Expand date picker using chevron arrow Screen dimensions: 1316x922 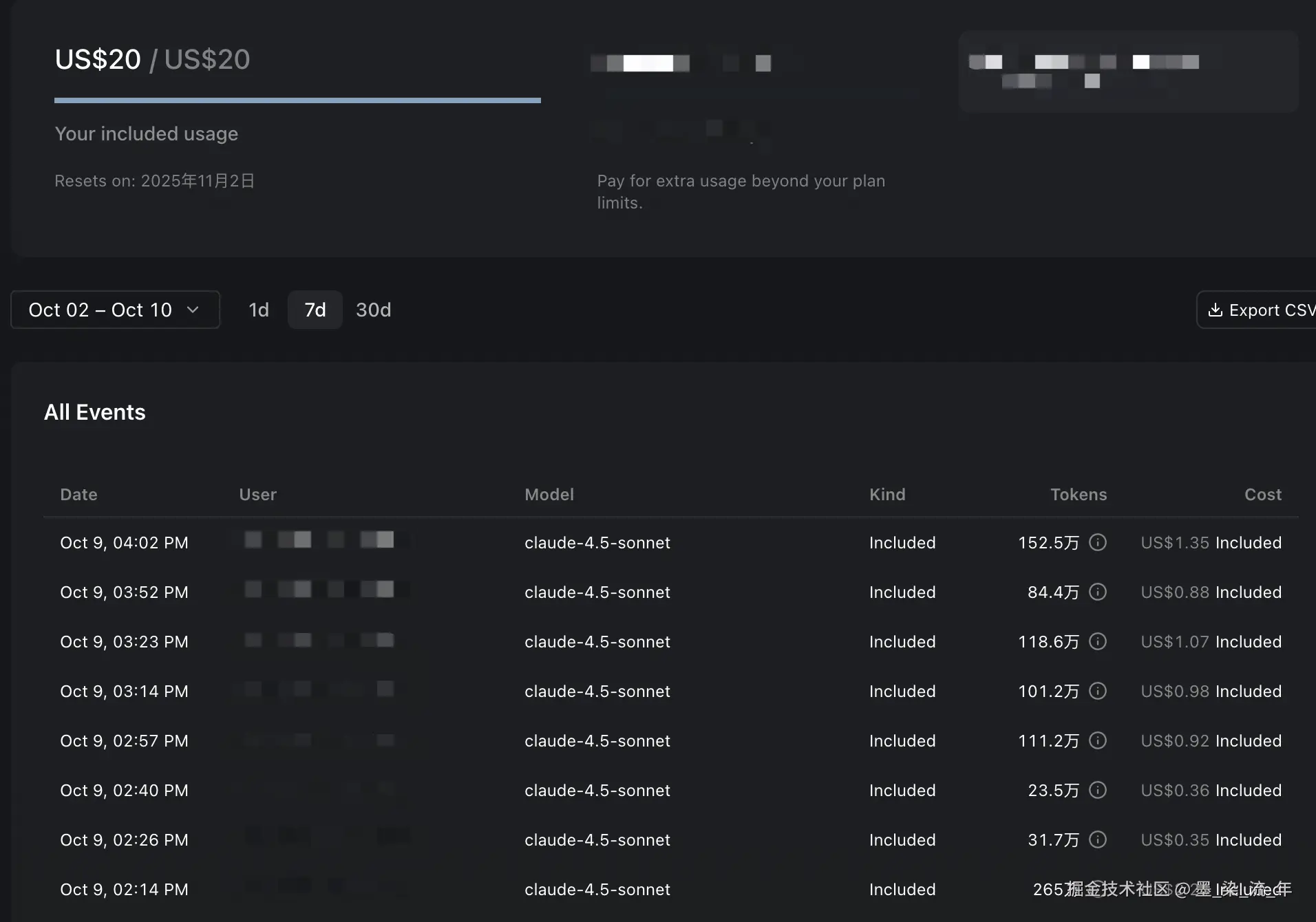tap(193, 310)
